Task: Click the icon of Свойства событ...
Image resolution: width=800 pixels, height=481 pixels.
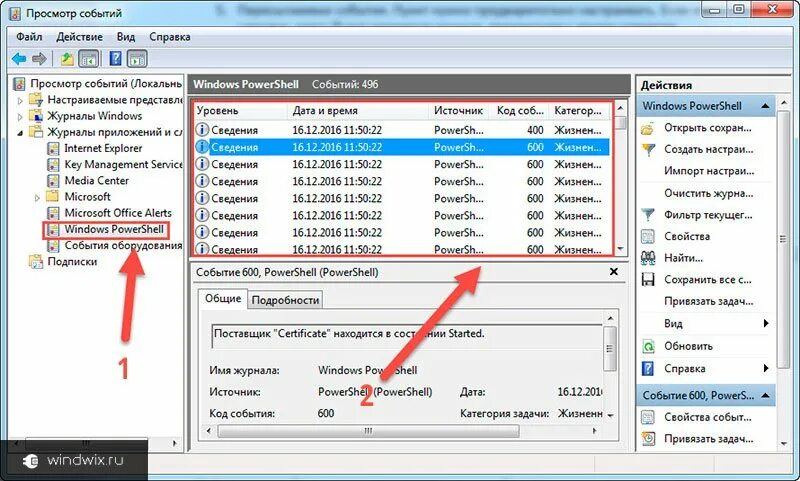Action: (648, 417)
